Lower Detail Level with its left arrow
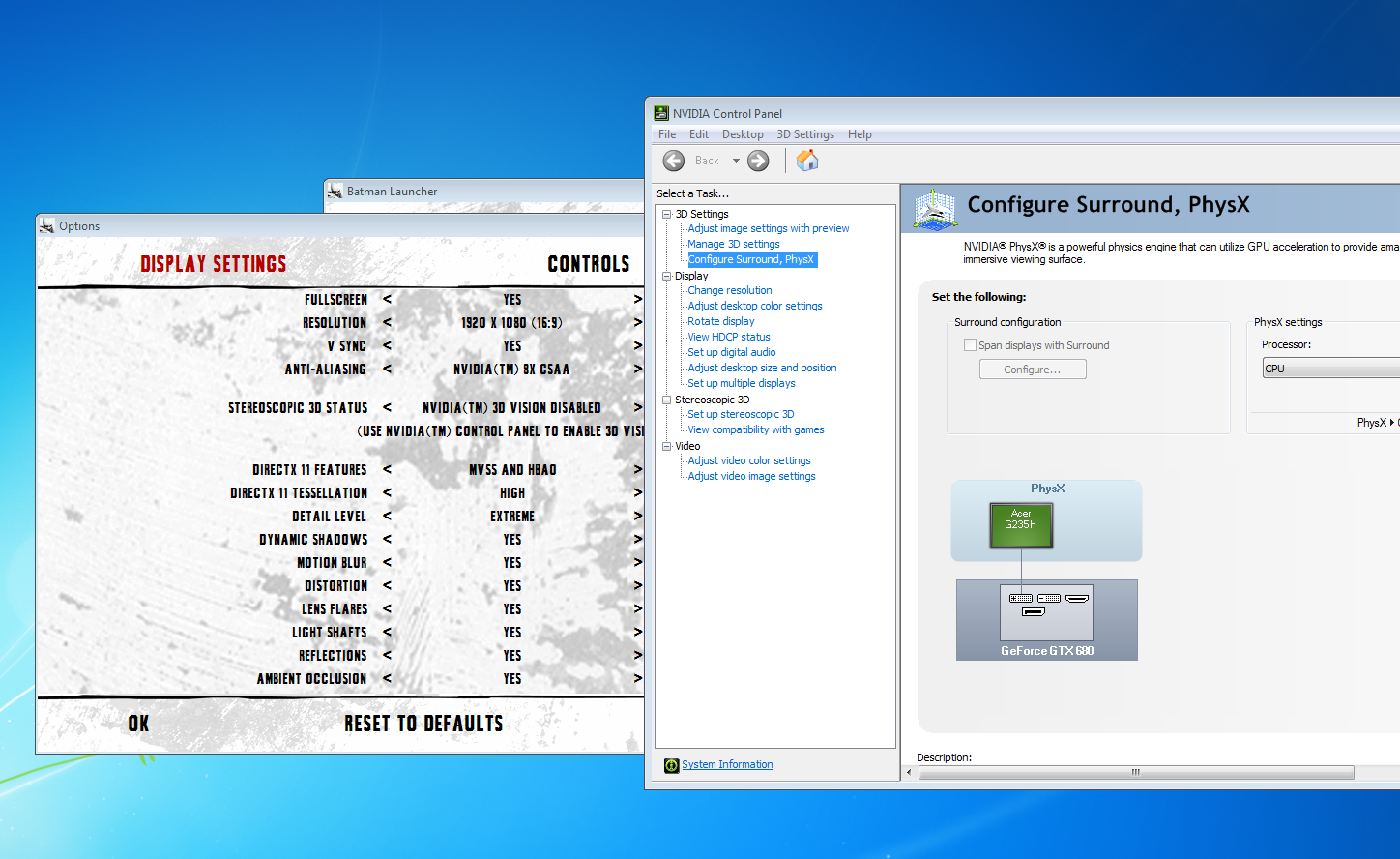 click(x=387, y=517)
